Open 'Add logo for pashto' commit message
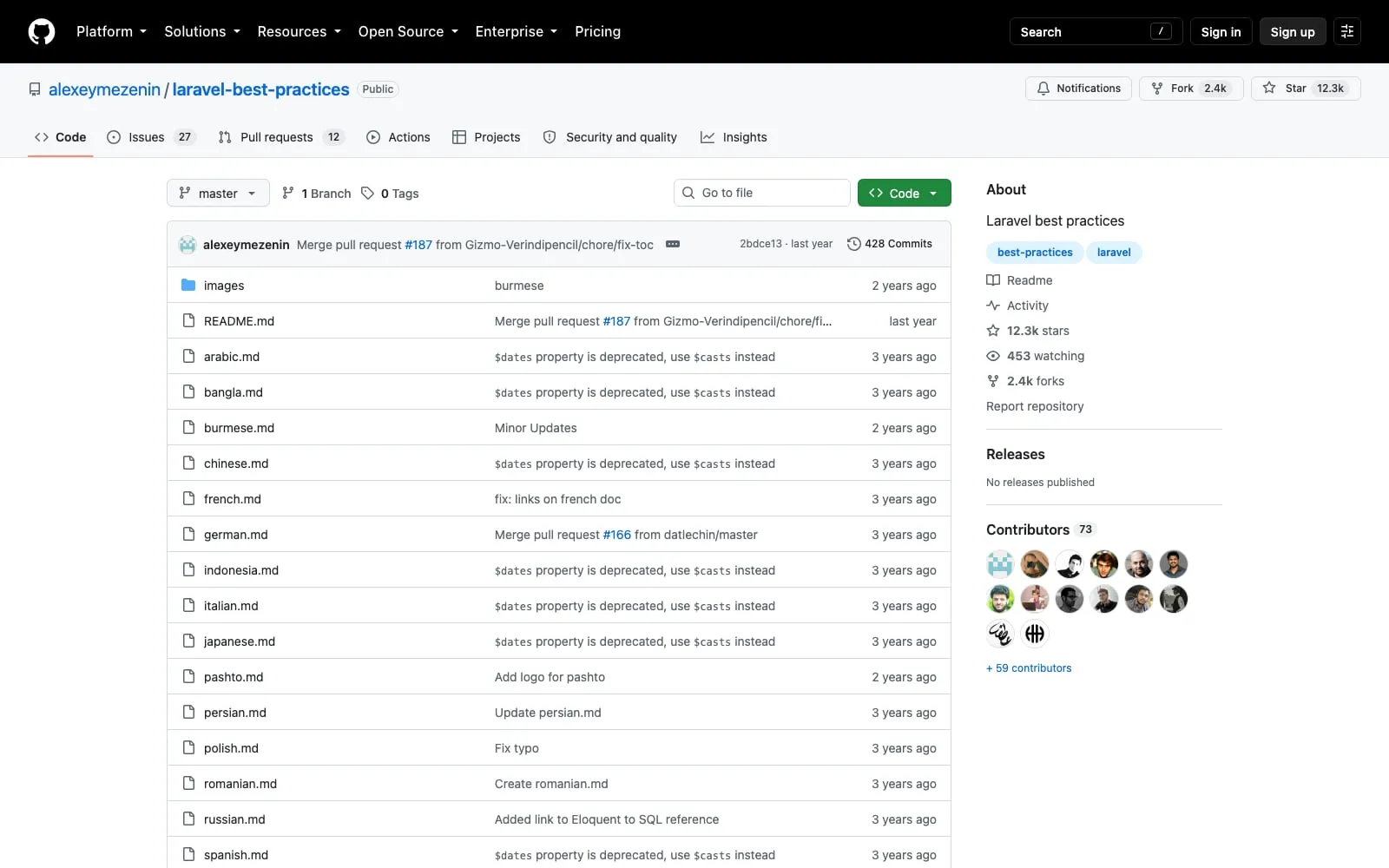1389x868 pixels. [550, 677]
